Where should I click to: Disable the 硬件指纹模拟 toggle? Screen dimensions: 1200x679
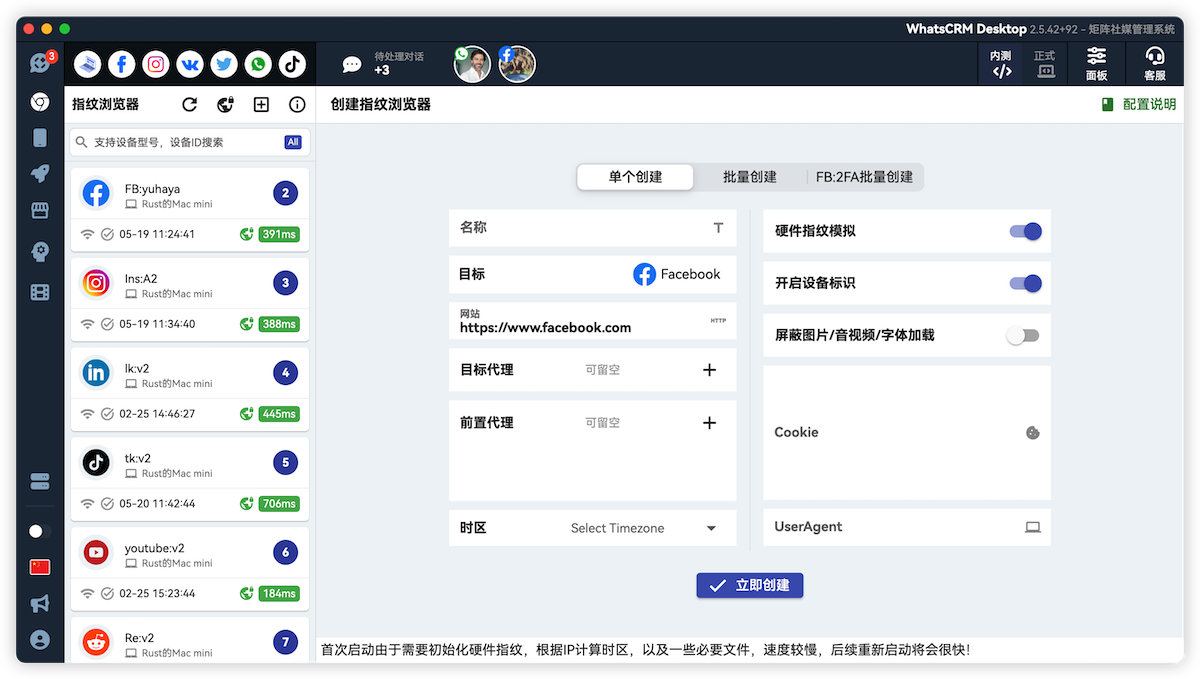pyautogui.click(x=1025, y=231)
